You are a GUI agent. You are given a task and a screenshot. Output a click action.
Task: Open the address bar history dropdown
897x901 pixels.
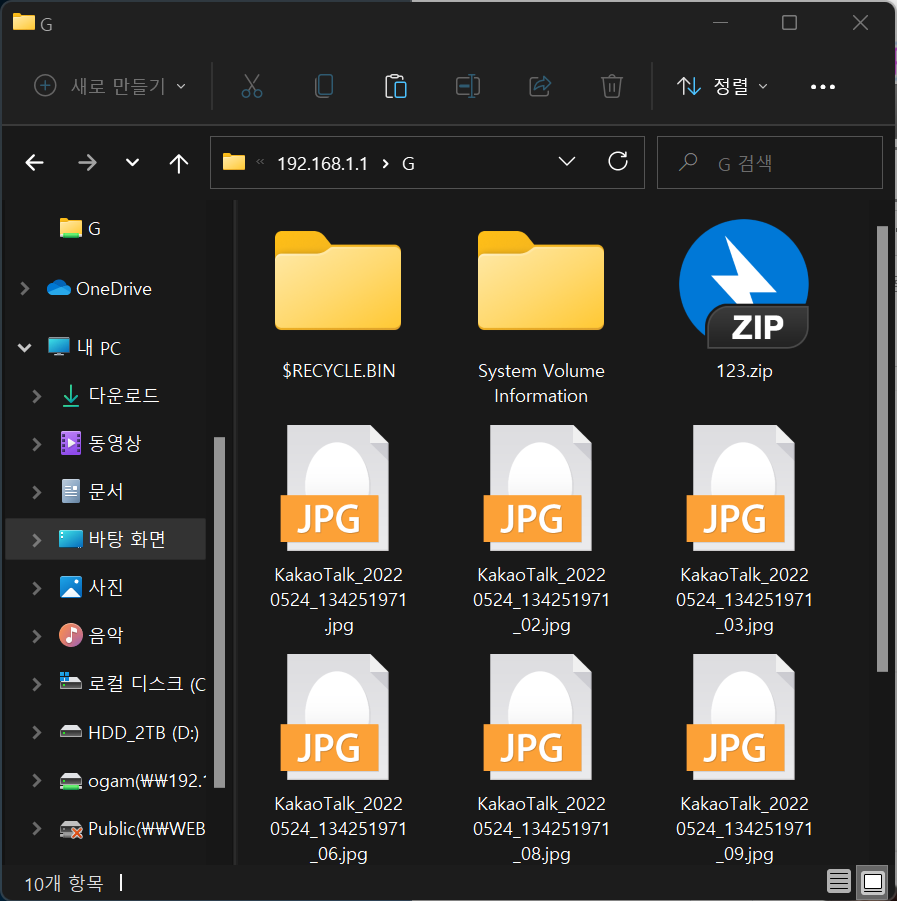pyautogui.click(x=566, y=162)
